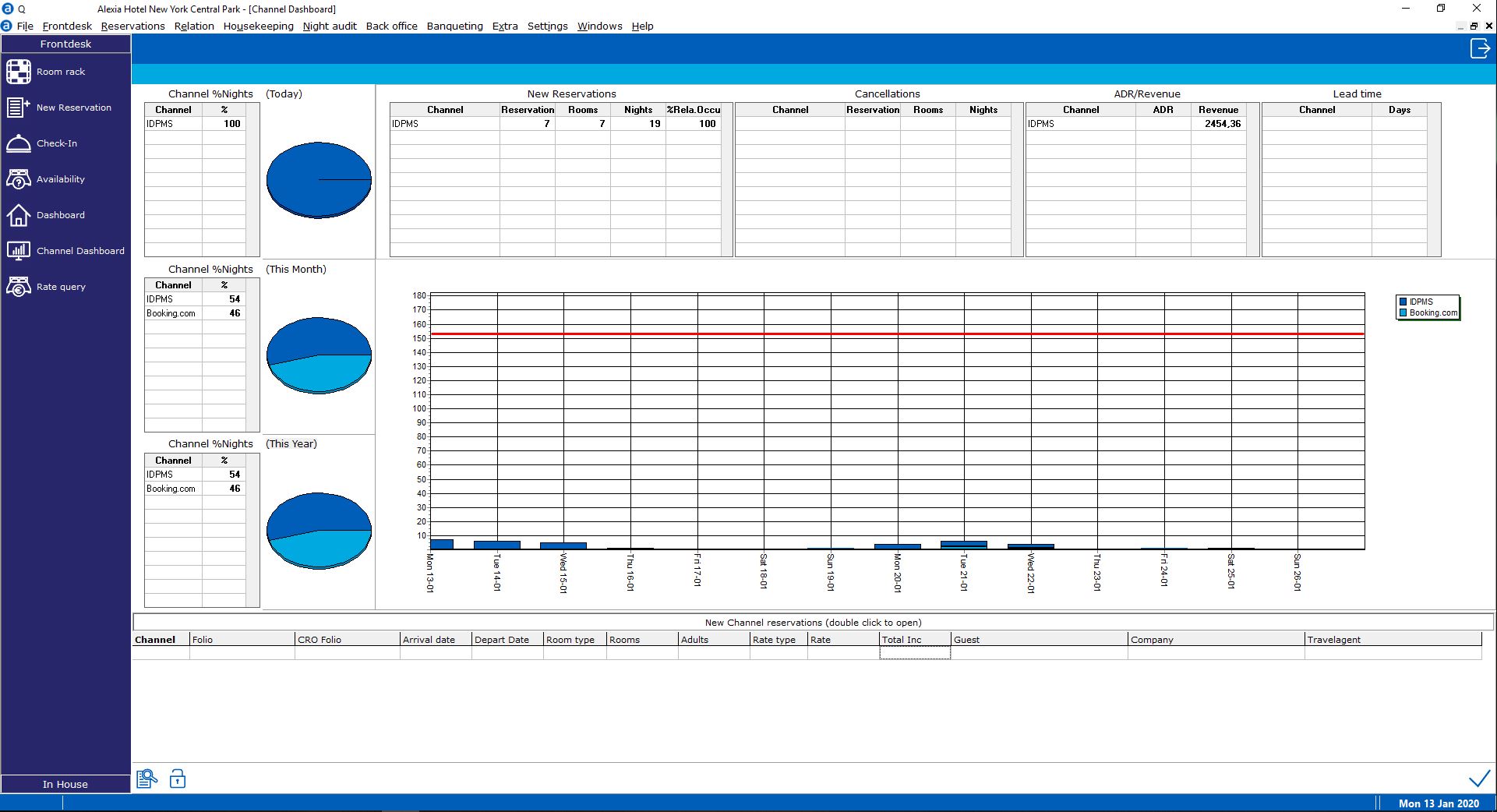Click the Travelagent column header

click(1393, 640)
